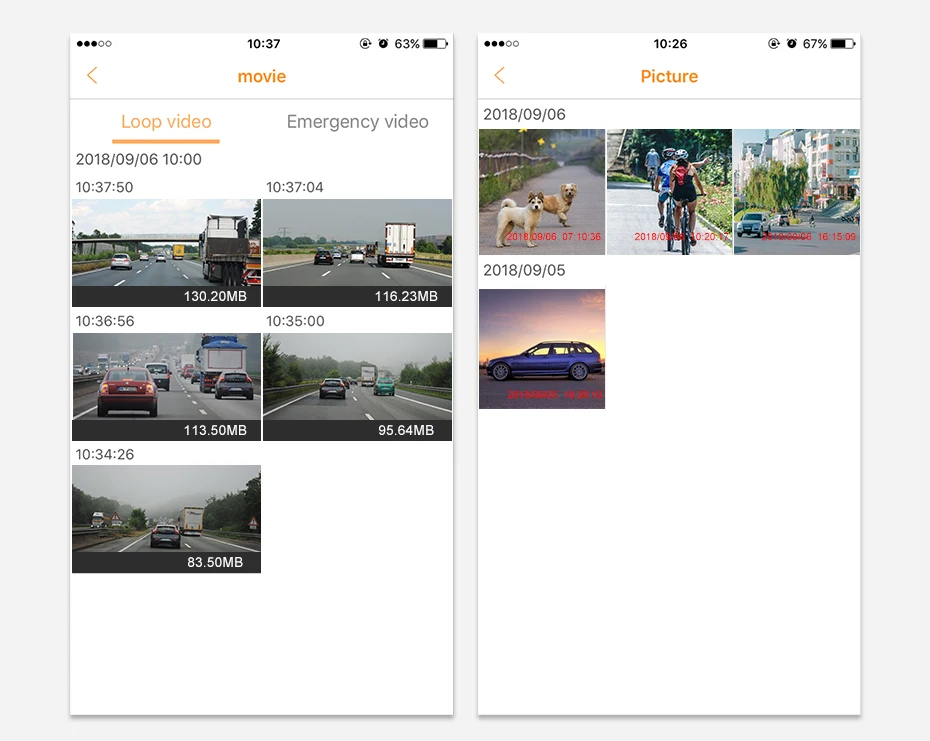930x741 pixels.
Task: Open the 10:35:00 video of 95.64MB
Action: [357, 387]
